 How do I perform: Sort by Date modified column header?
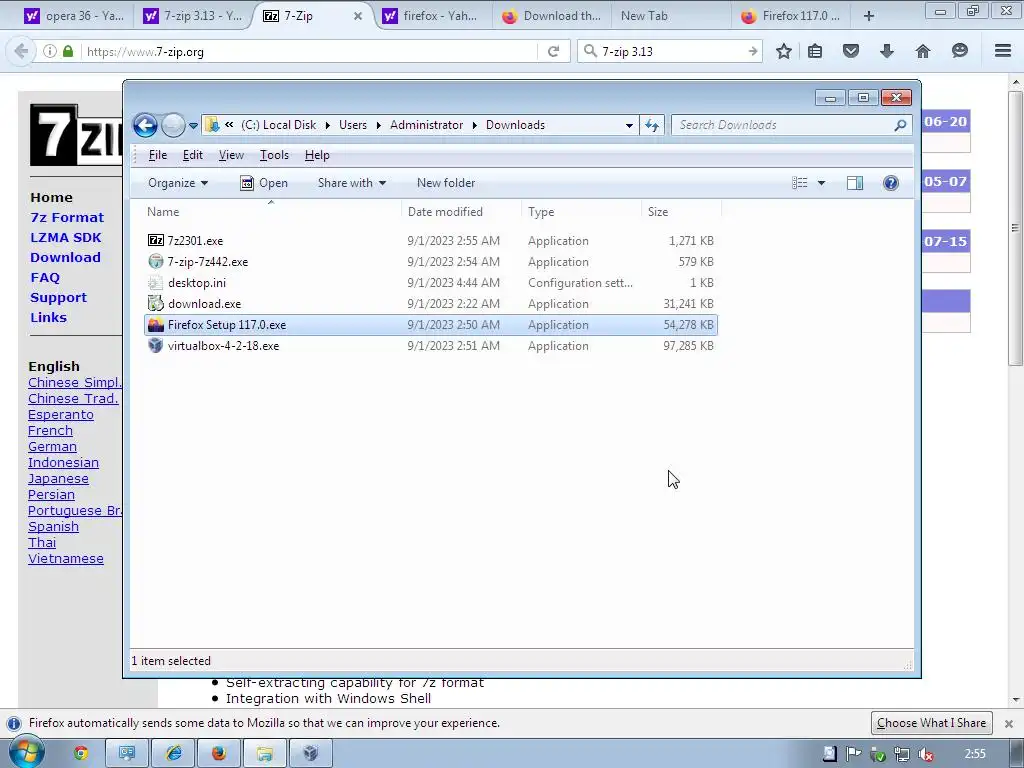[461, 212]
